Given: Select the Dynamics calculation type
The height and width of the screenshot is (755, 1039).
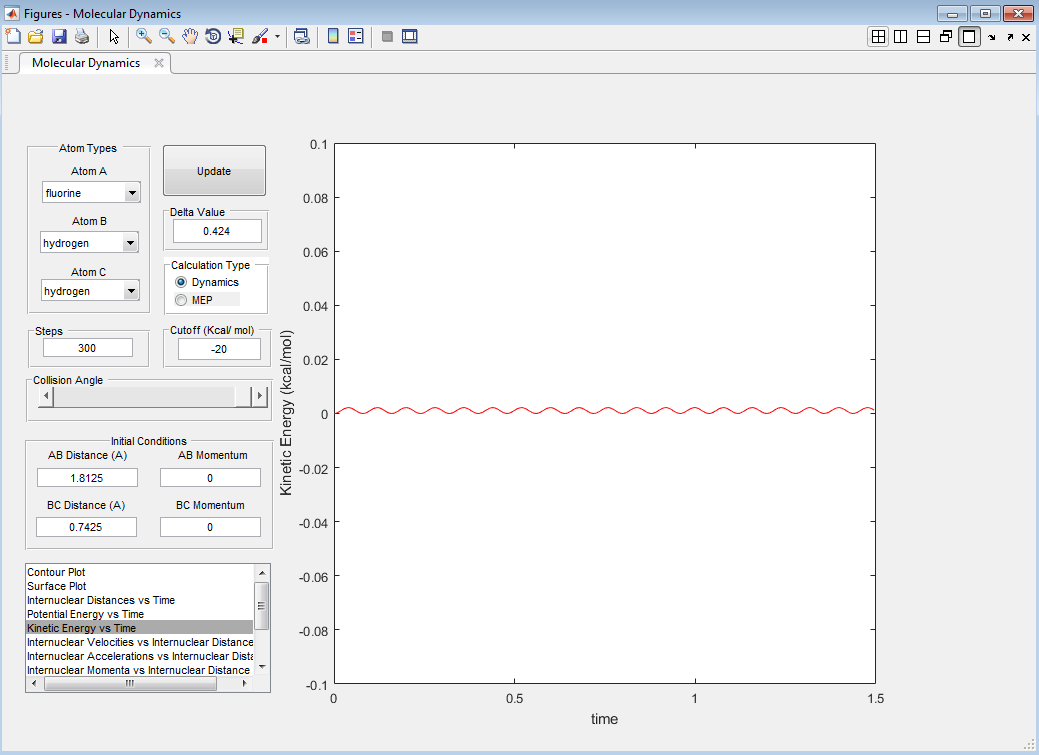Looking at the screenshot, I should click(x=181, y=283).
